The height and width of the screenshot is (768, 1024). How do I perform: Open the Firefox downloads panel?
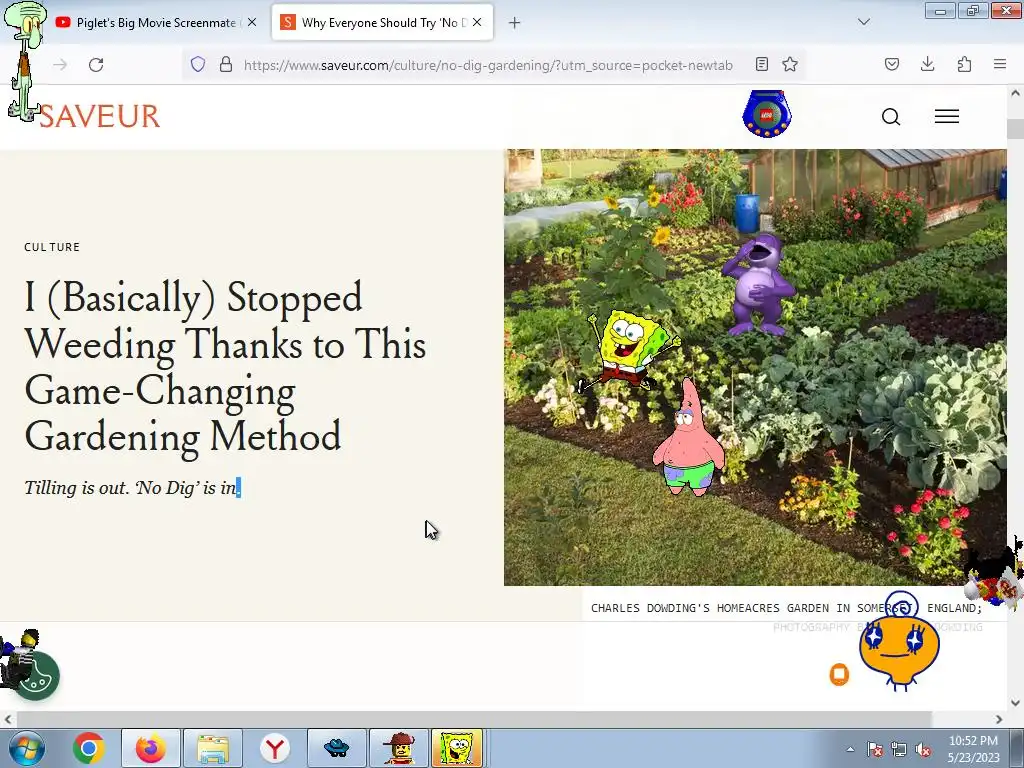tap(927, 64)
